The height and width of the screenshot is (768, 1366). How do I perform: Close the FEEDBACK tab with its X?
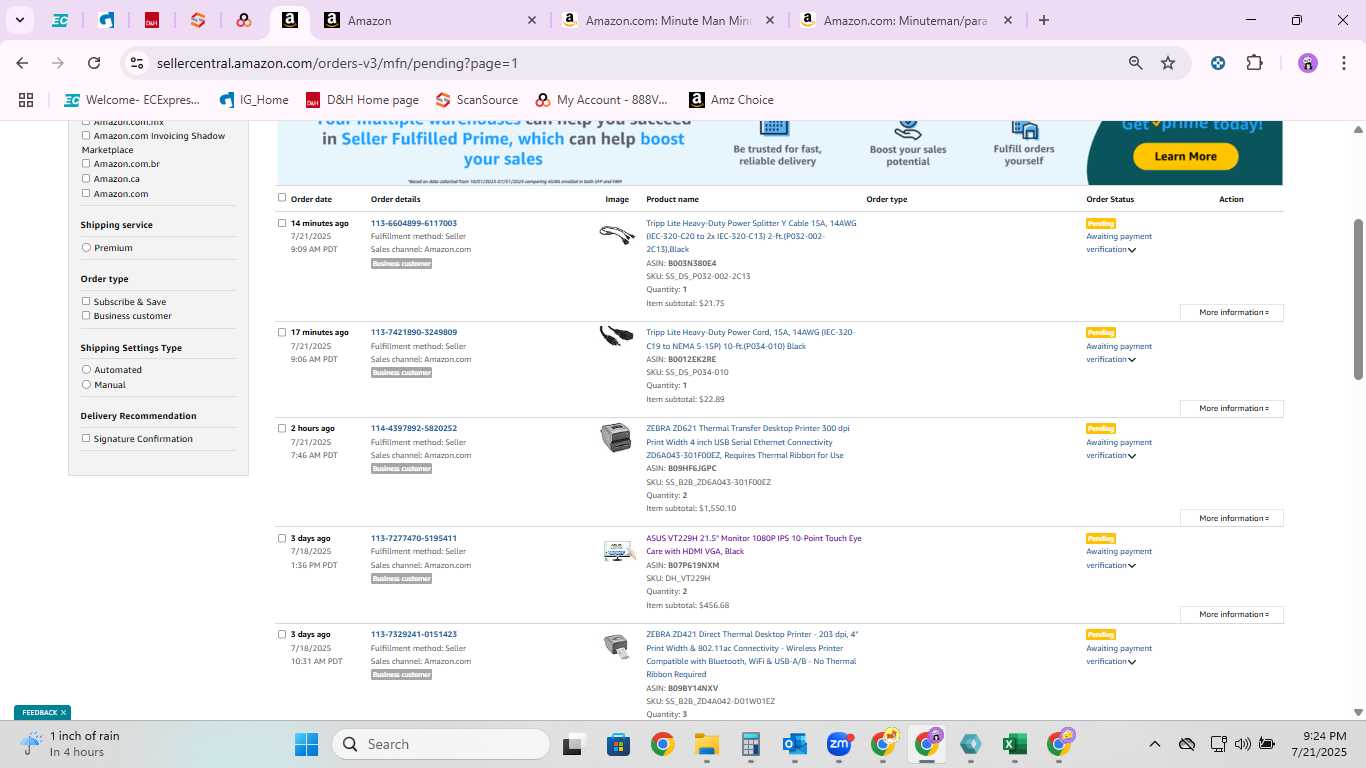click(63, 713)
